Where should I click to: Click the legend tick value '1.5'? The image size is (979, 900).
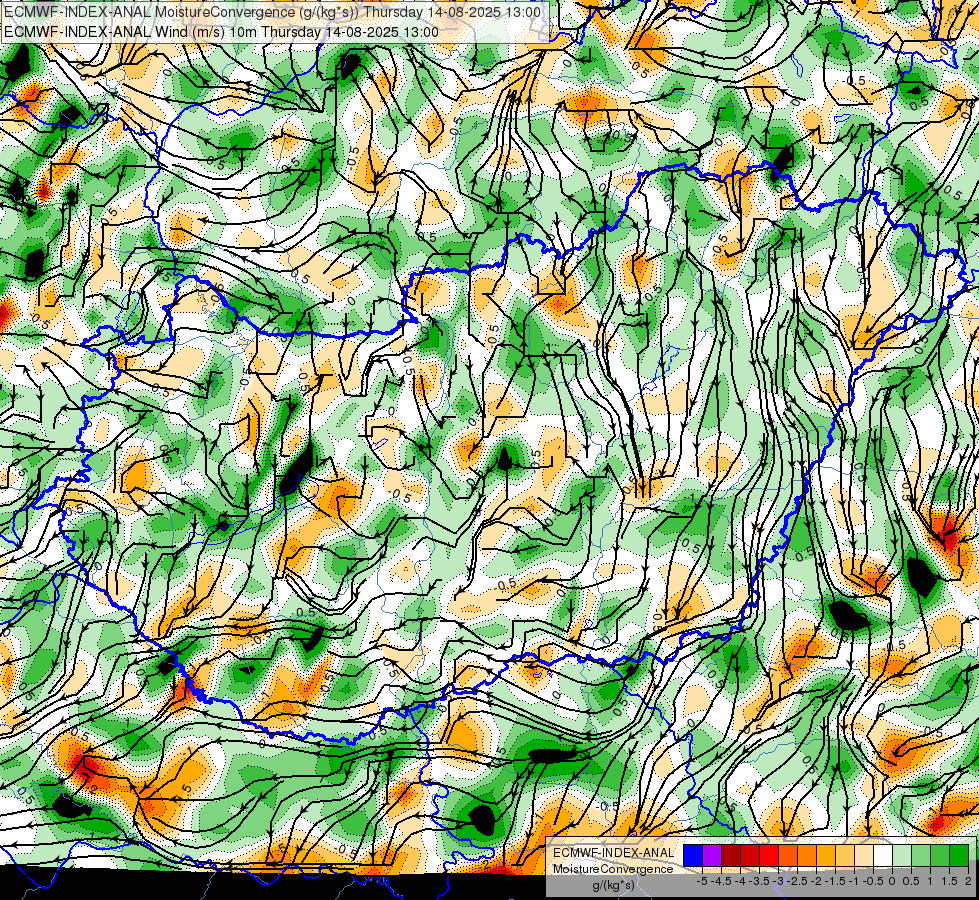pyautogui.click(x=950, y=881)
